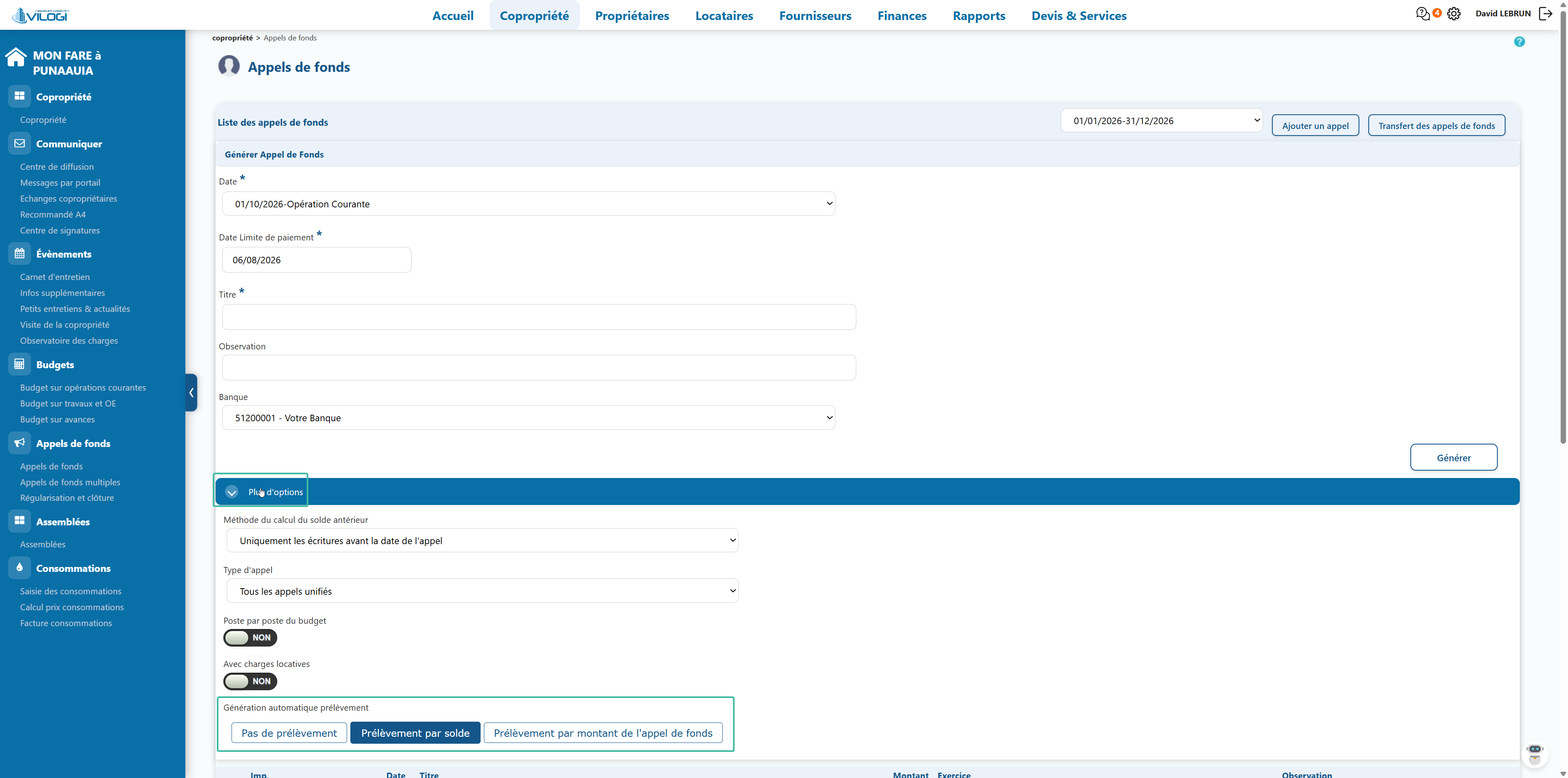Viewport: 1568px width, 778px height.
Task: Open the Date dropdown showing Opération Courante
Action: point(528,204)
